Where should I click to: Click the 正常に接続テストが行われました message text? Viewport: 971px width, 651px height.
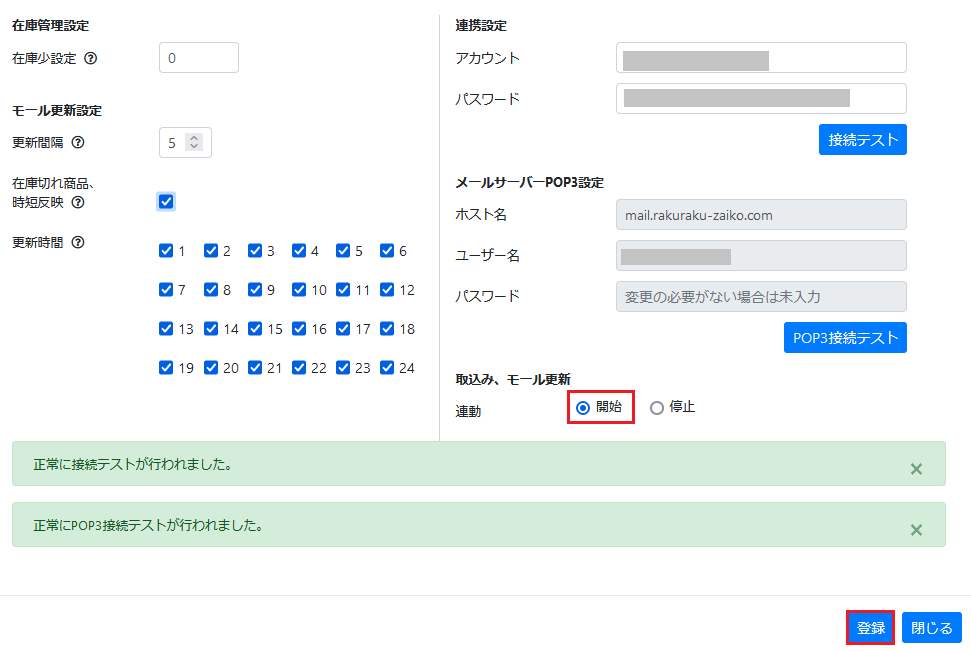coord(133,464)
